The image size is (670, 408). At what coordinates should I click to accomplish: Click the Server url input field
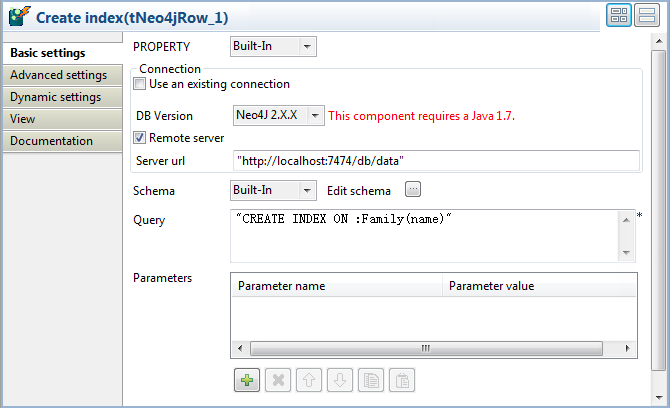[x=435, y=161]
